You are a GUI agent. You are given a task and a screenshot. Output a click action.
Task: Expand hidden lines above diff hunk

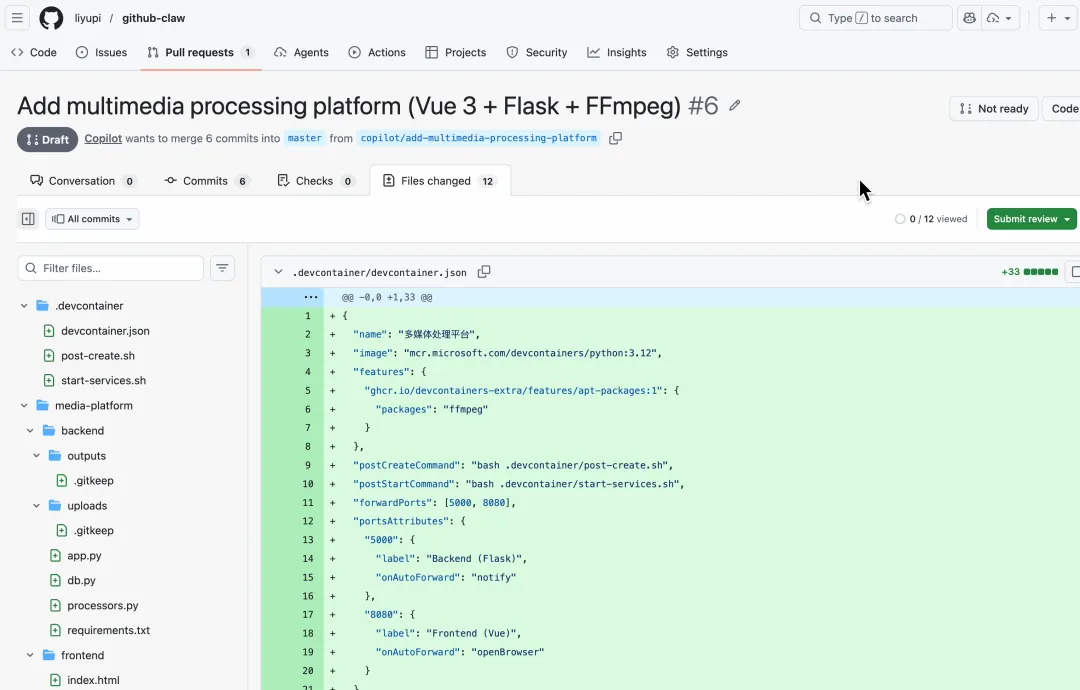(310, 297)
